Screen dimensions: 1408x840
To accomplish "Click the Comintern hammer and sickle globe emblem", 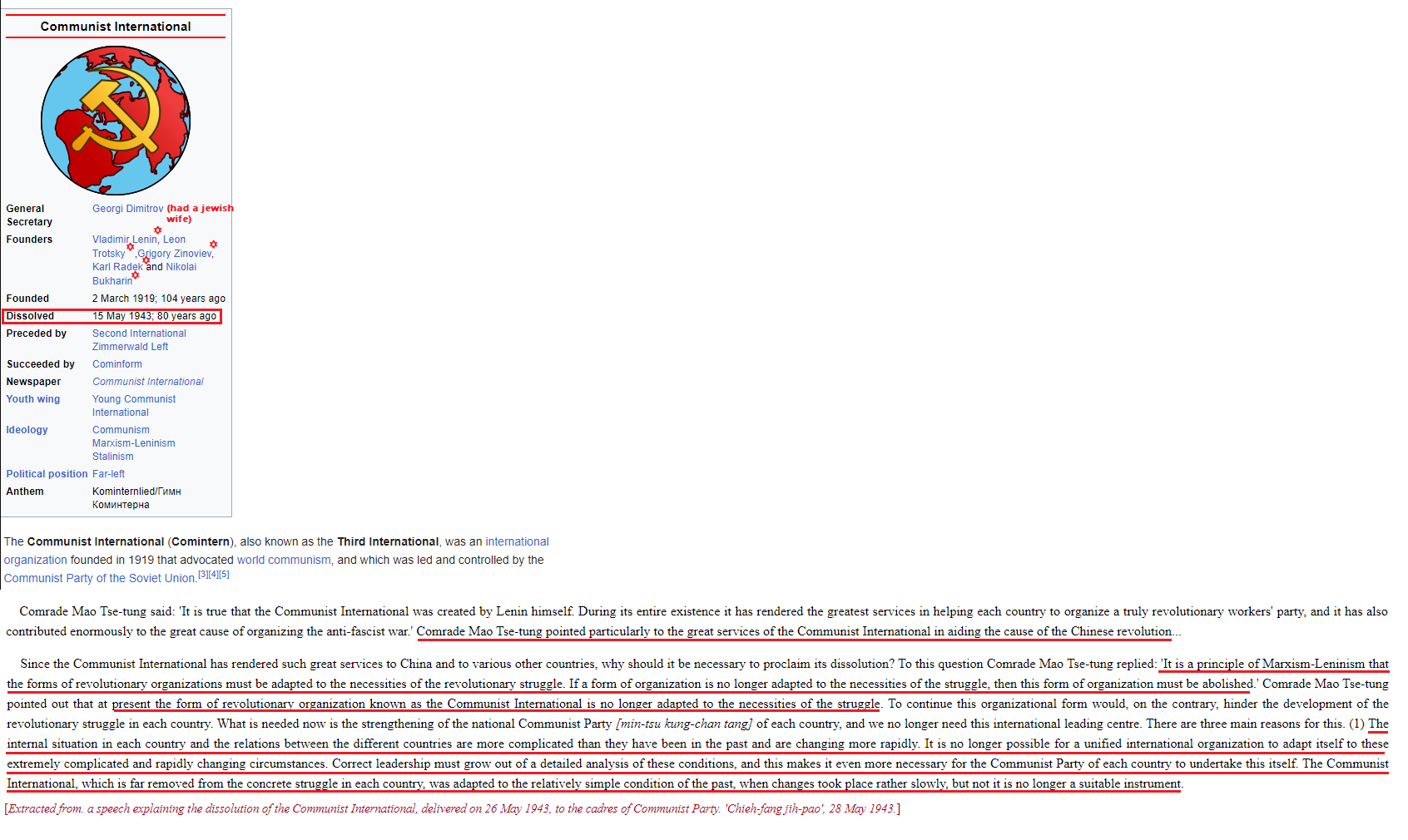I will click(x=116, y=121).
